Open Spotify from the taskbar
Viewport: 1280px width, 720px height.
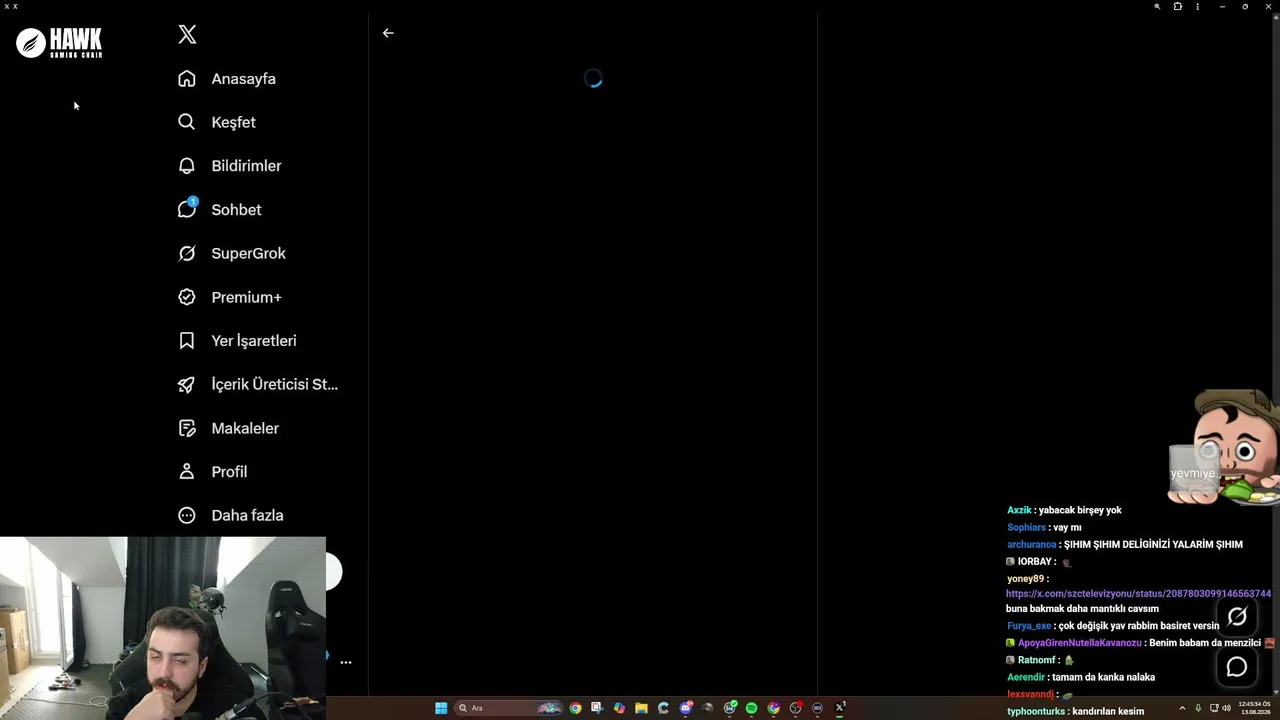point(751,708)
